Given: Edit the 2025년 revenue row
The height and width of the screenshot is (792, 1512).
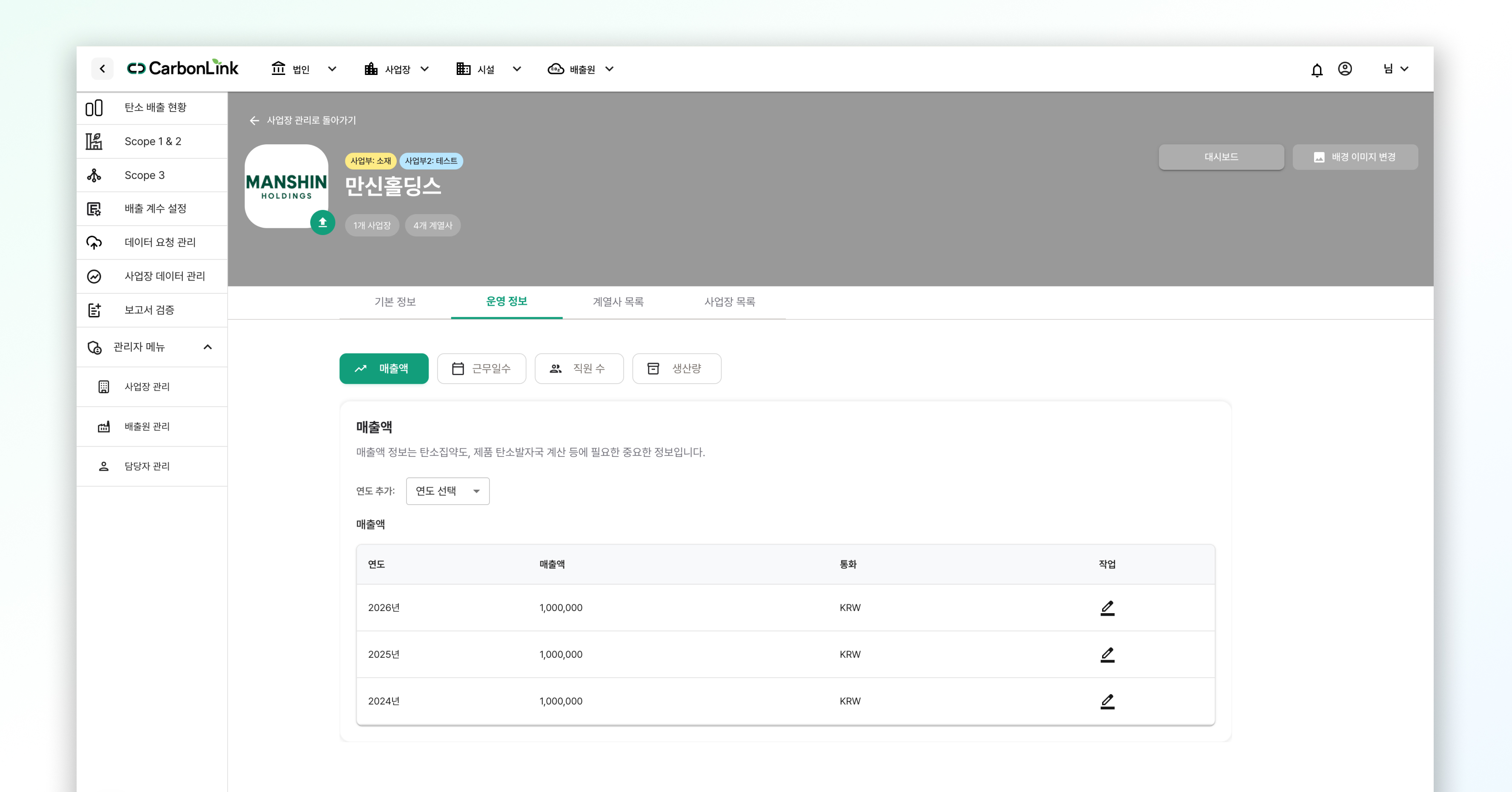Looking at the screenshot, I should [x=1107, y=654].
